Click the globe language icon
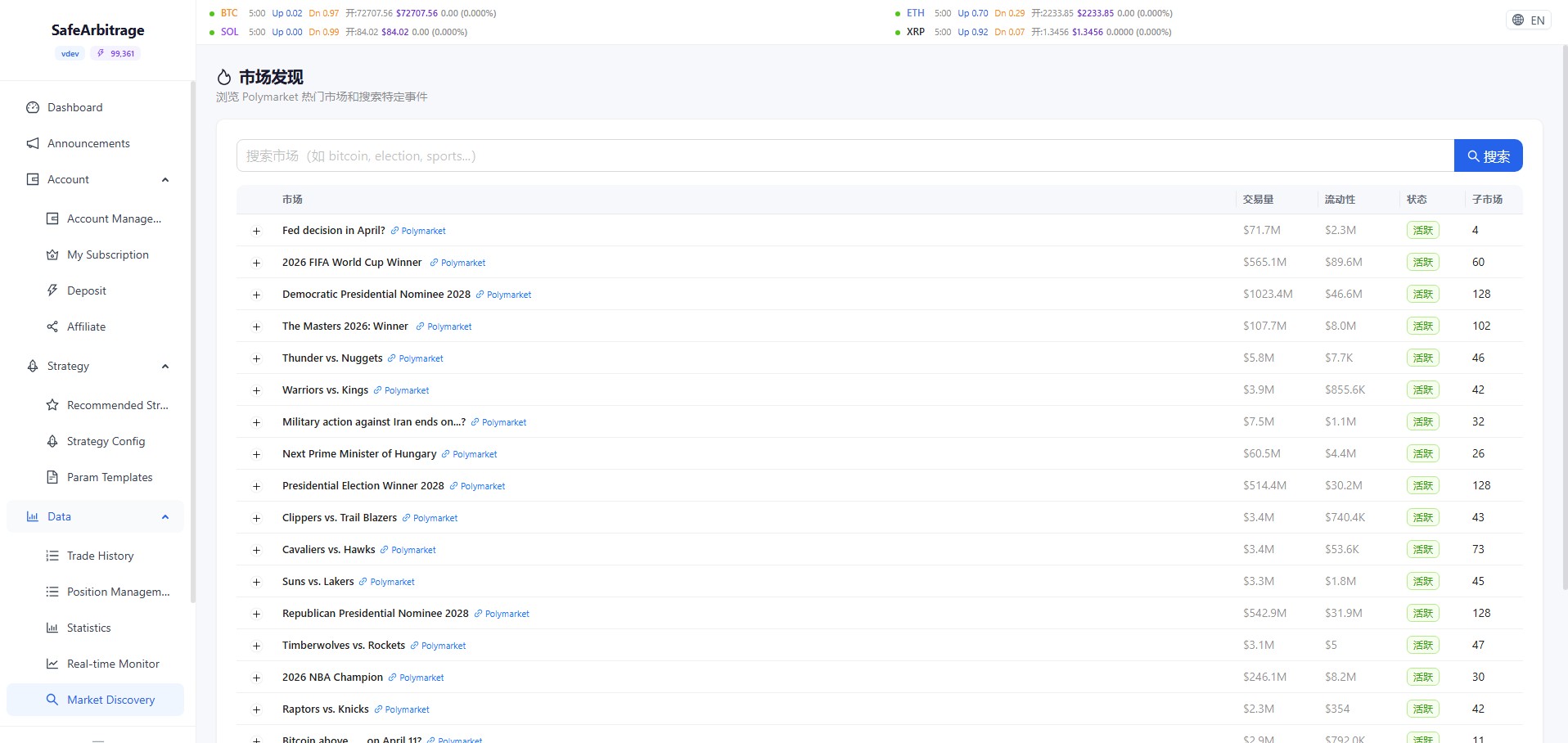Screen dimensions: 1568x743 click(1518, 20)
